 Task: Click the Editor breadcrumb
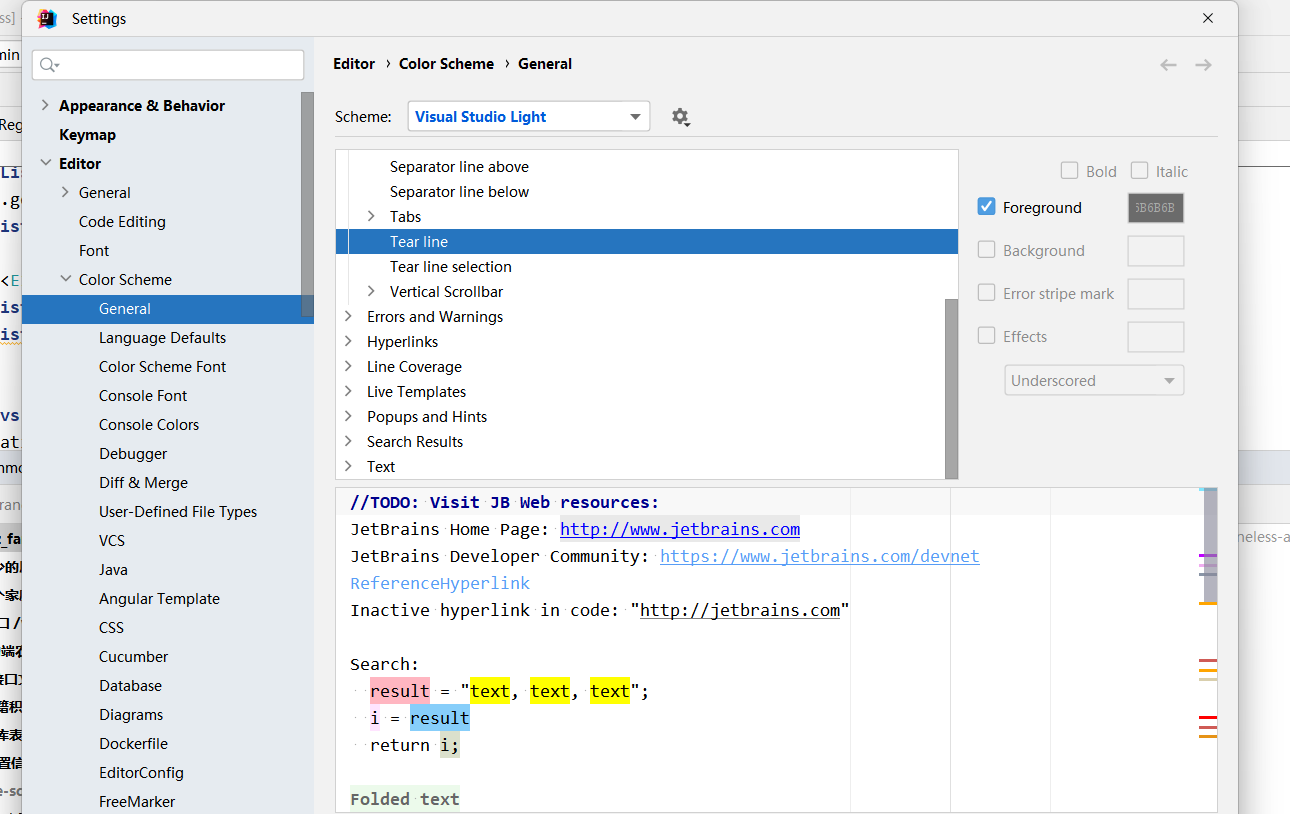pos(354,63)
